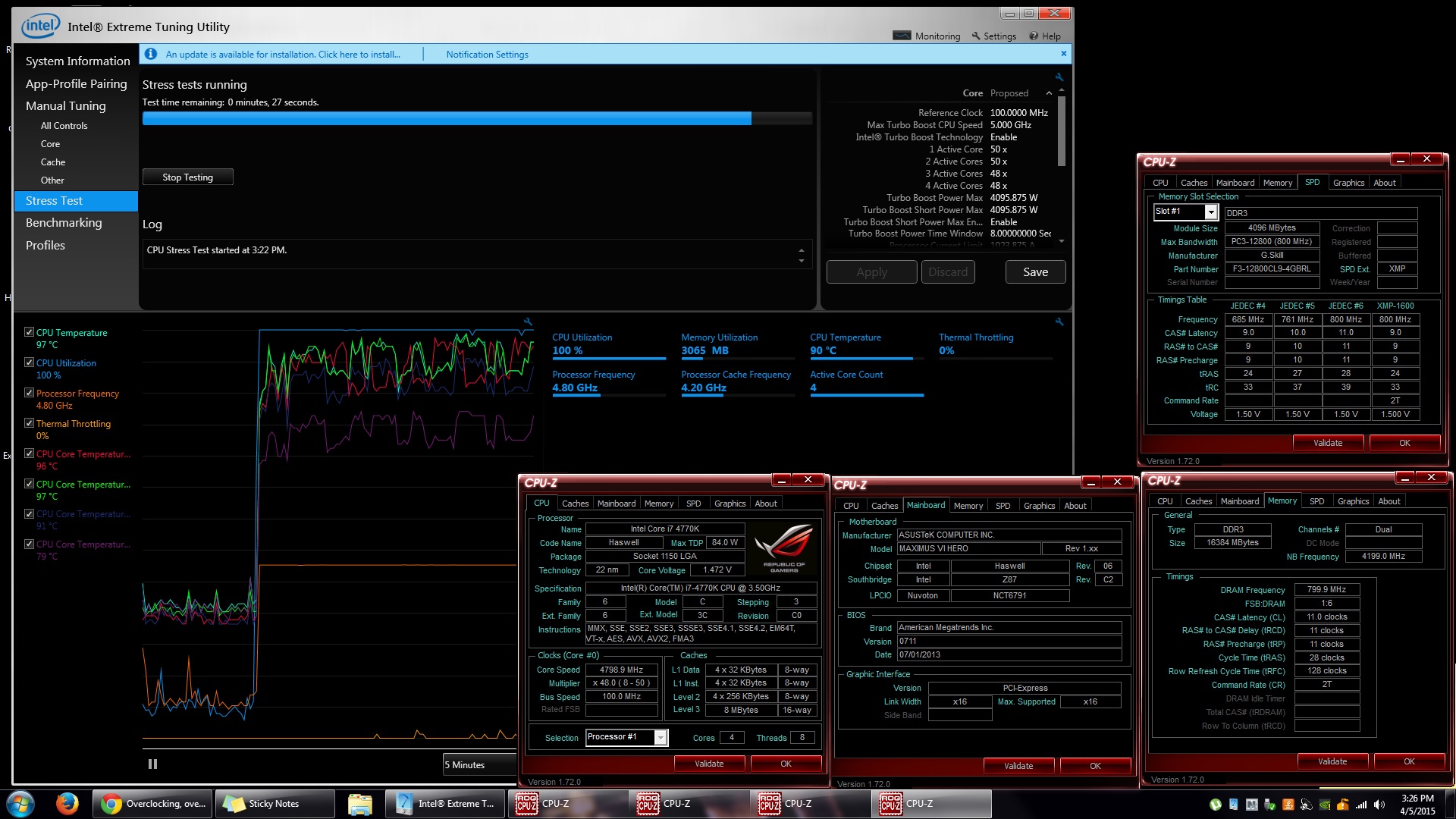Collapse the Core proposed settings chevron
The image size is (1456, 819).
1049,93
